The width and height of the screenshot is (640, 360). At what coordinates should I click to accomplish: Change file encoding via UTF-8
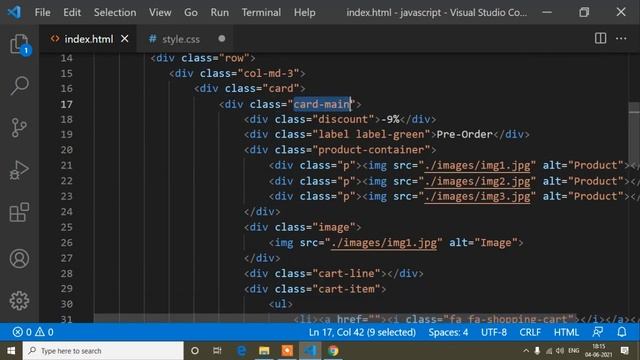point(493,332)
